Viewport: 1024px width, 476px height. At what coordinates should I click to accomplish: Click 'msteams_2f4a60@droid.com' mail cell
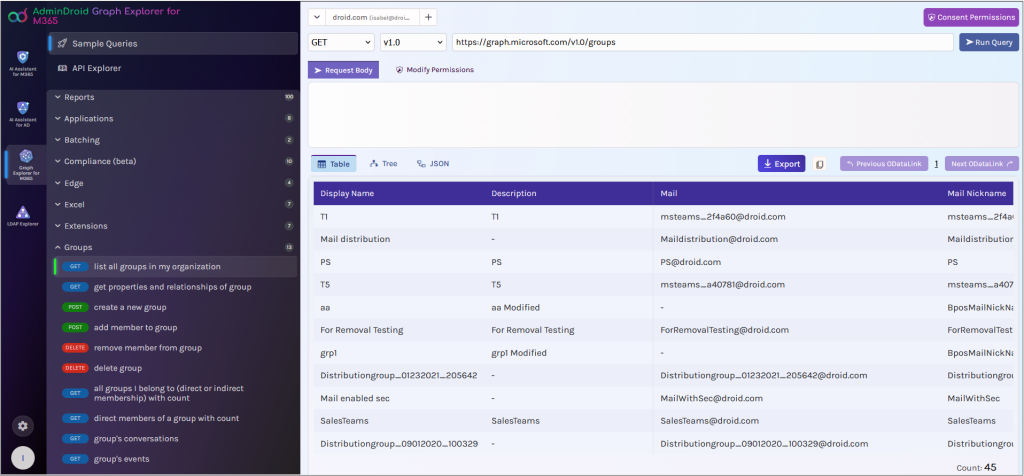coord(722,216)
